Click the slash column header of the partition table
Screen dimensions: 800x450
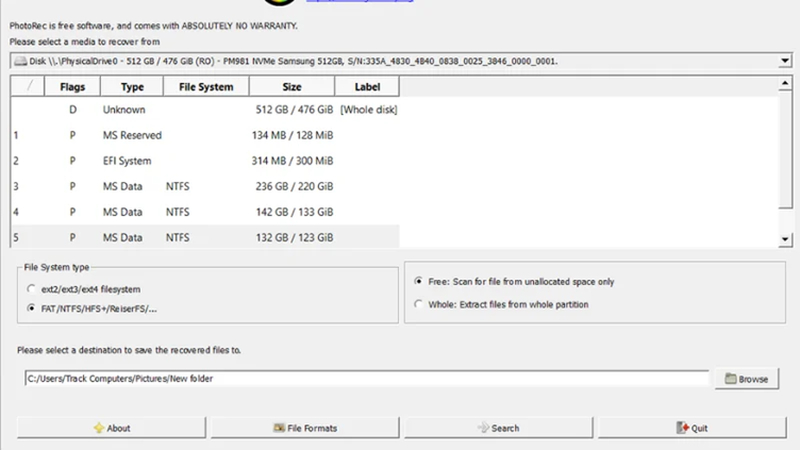(28, 87)
